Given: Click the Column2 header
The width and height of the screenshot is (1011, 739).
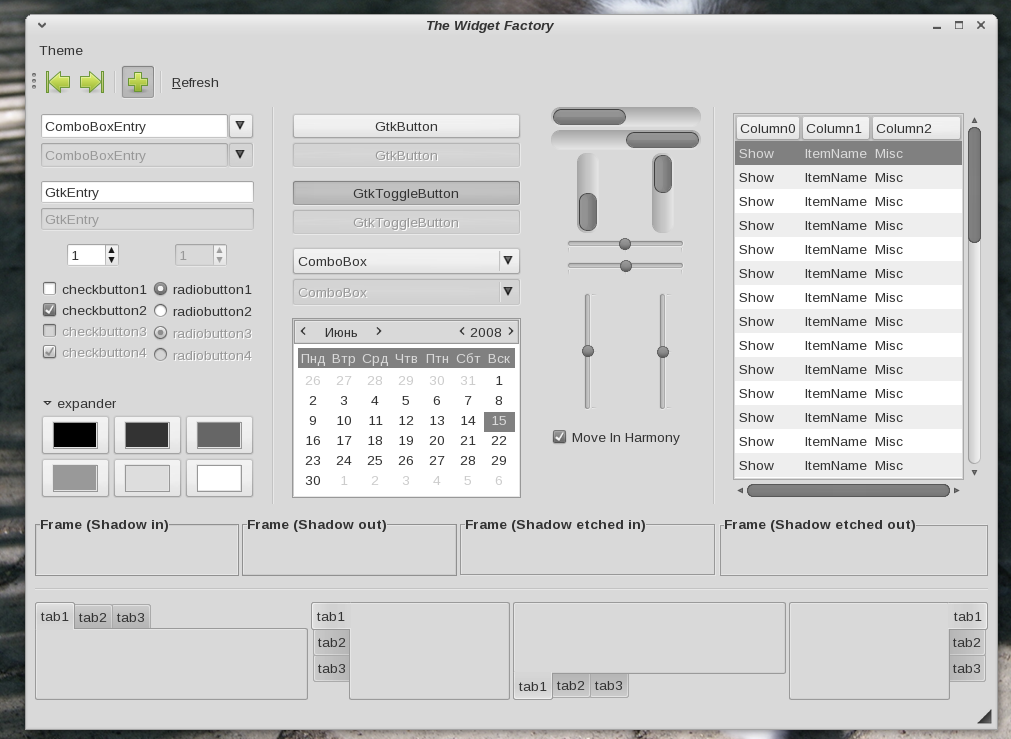Looking at the screenshot, I should (916, 128).
